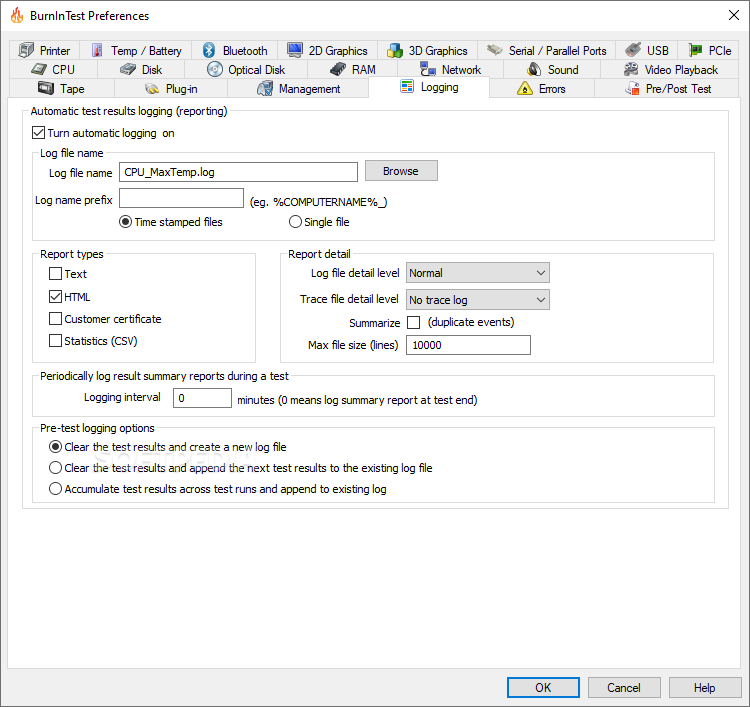Switch to the Disk tab

(141, 69)
